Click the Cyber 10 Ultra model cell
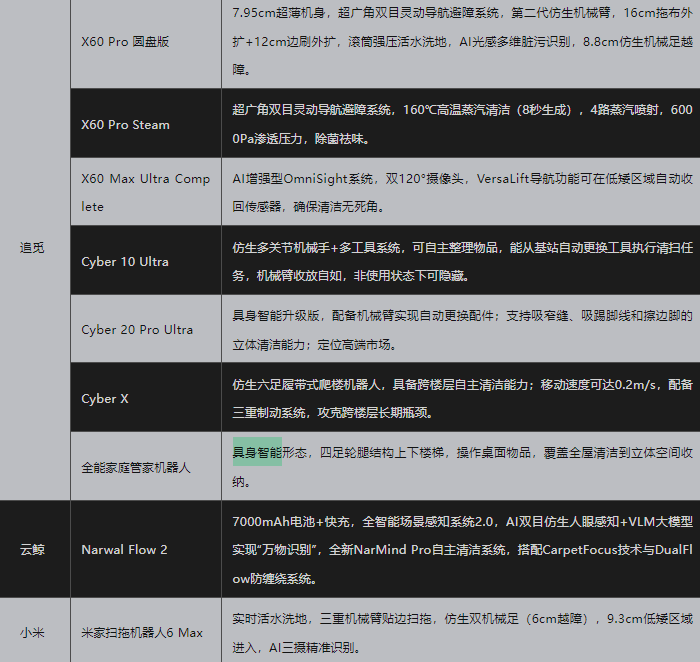 [125, 262]
